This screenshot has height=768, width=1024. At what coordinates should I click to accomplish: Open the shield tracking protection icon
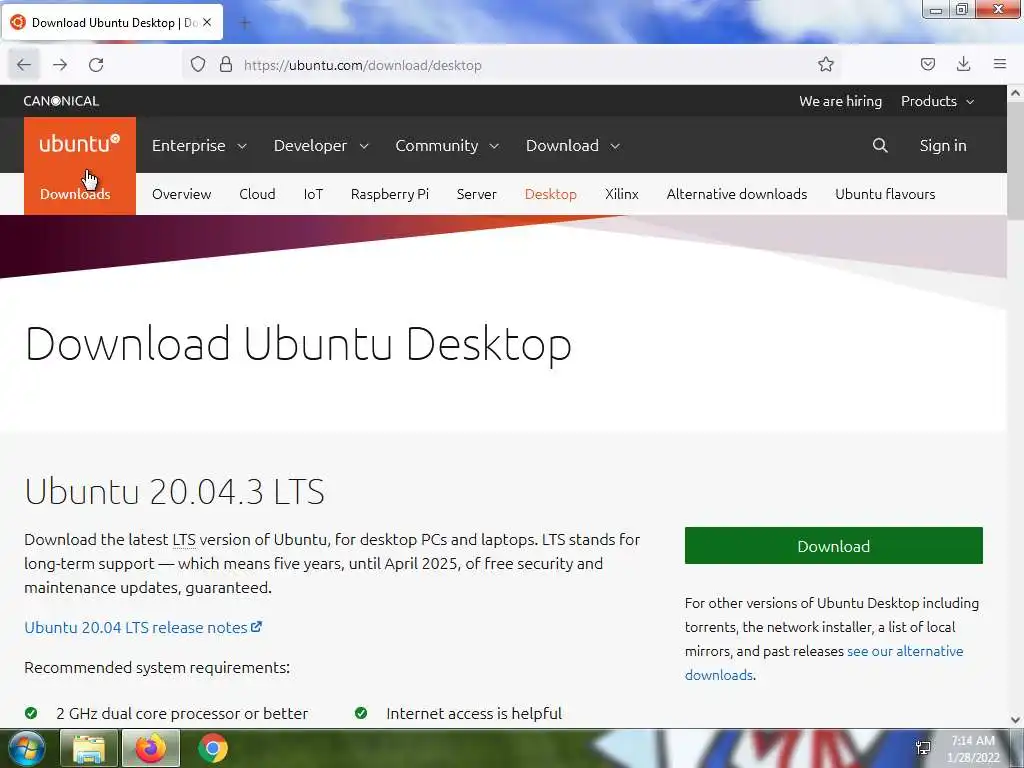198,65
